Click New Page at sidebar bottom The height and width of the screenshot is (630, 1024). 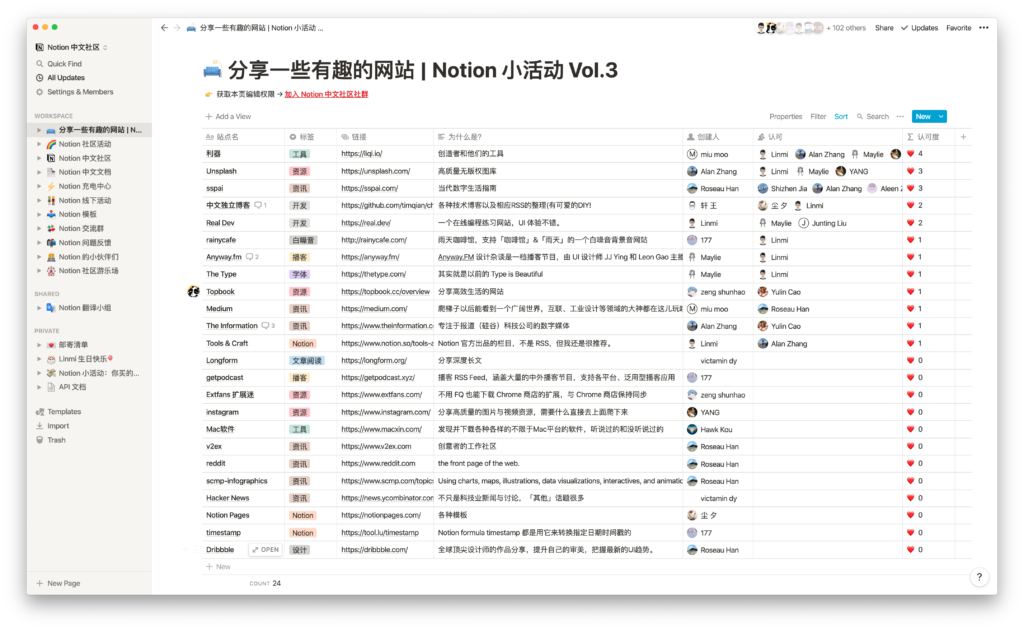point(59,583)
